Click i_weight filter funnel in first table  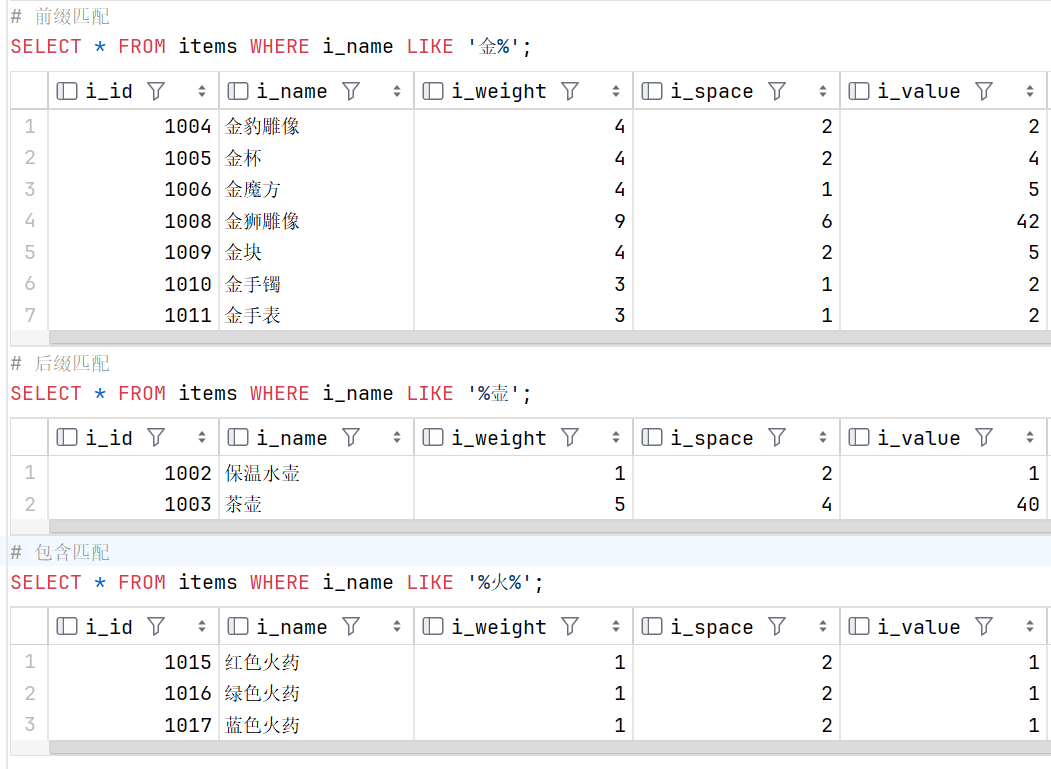click(x=570, y=91)
